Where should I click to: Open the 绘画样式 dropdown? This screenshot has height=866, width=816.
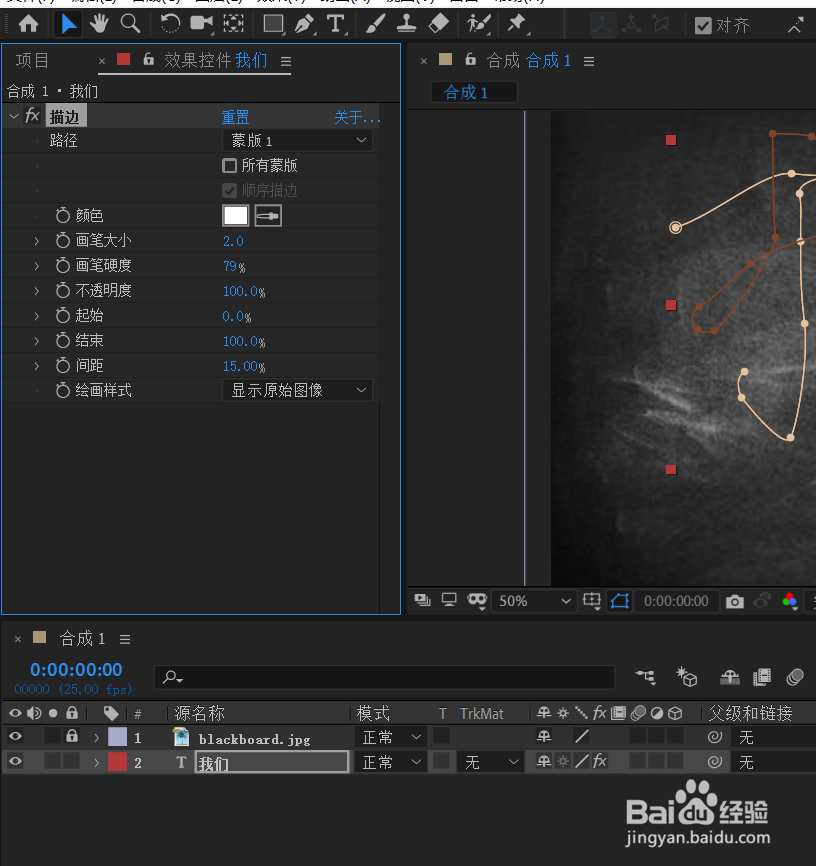pos(297,390)
